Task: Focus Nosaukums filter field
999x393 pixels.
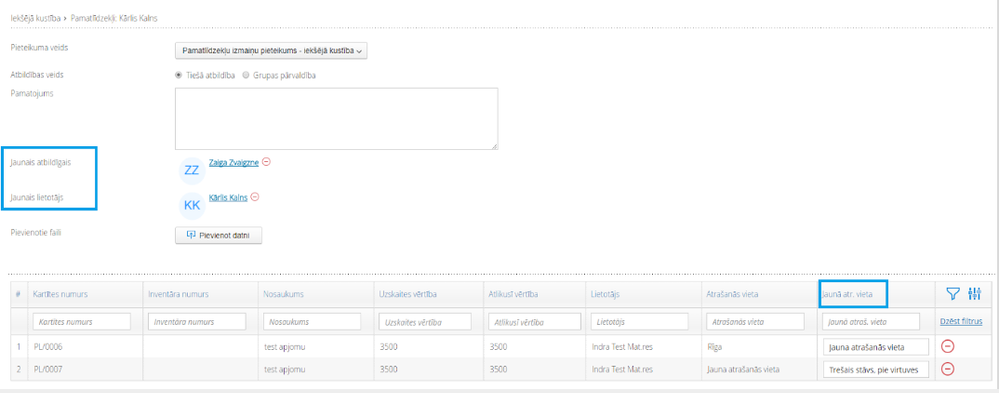Action: point(312,322)
